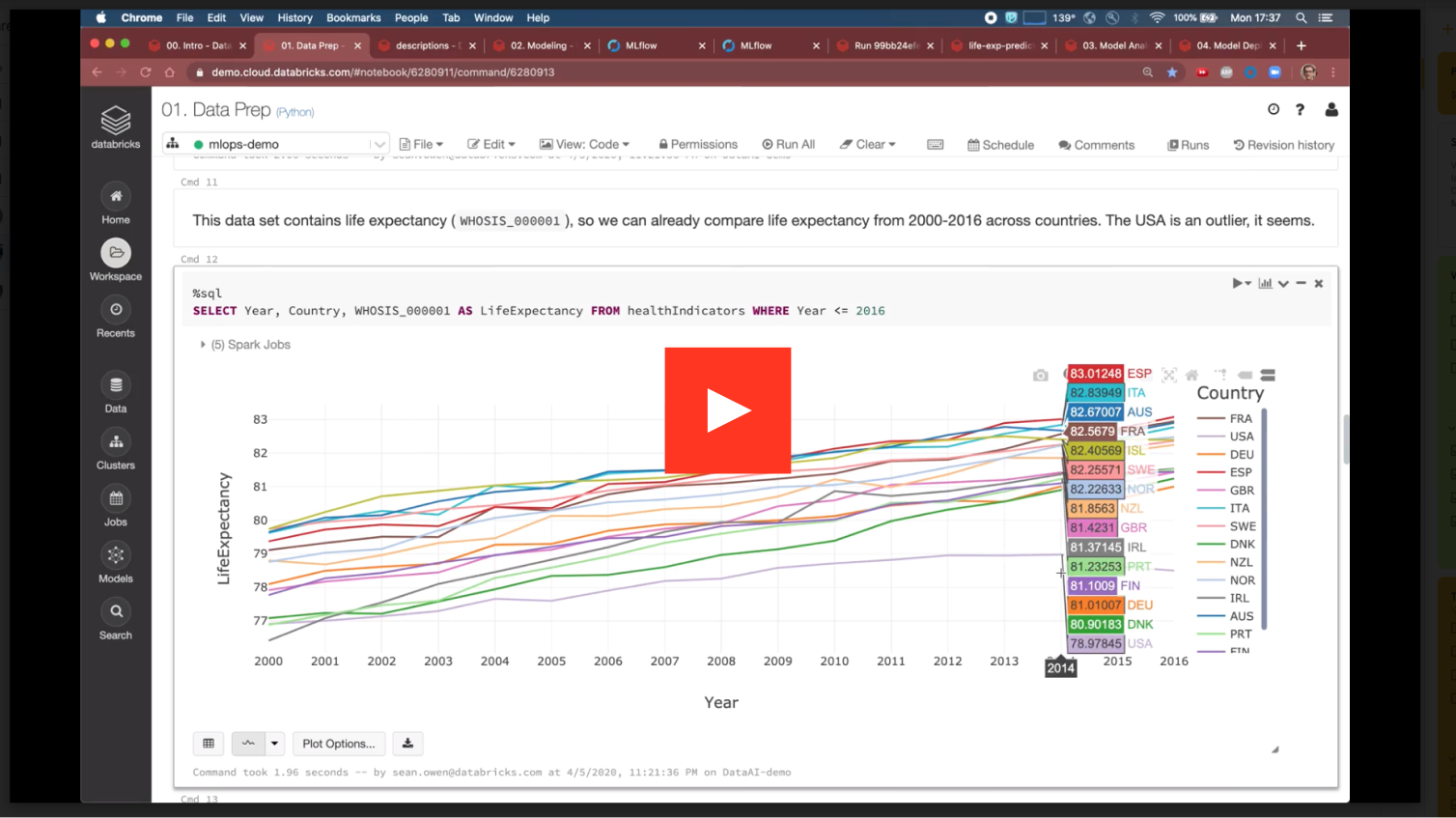The width and height of the screenshot is (1456, 818).
Task: Switch to the Run 99bb24ef browser tab
Action: coord(885,45)
